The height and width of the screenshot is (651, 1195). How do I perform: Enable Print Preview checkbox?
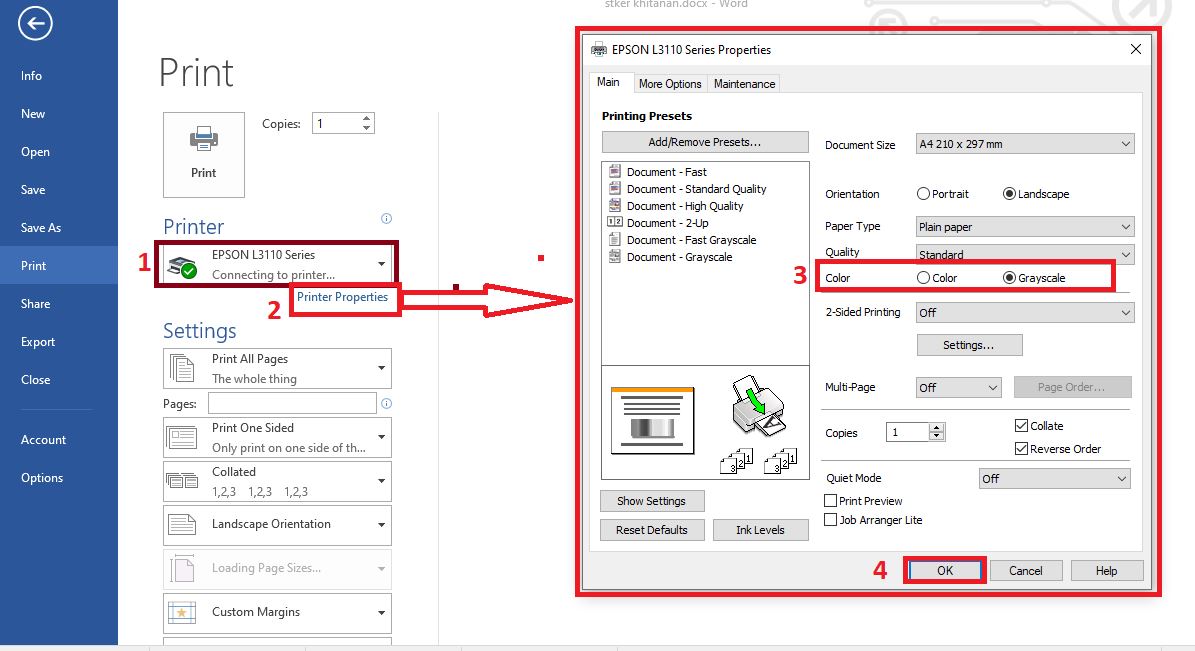831,501
